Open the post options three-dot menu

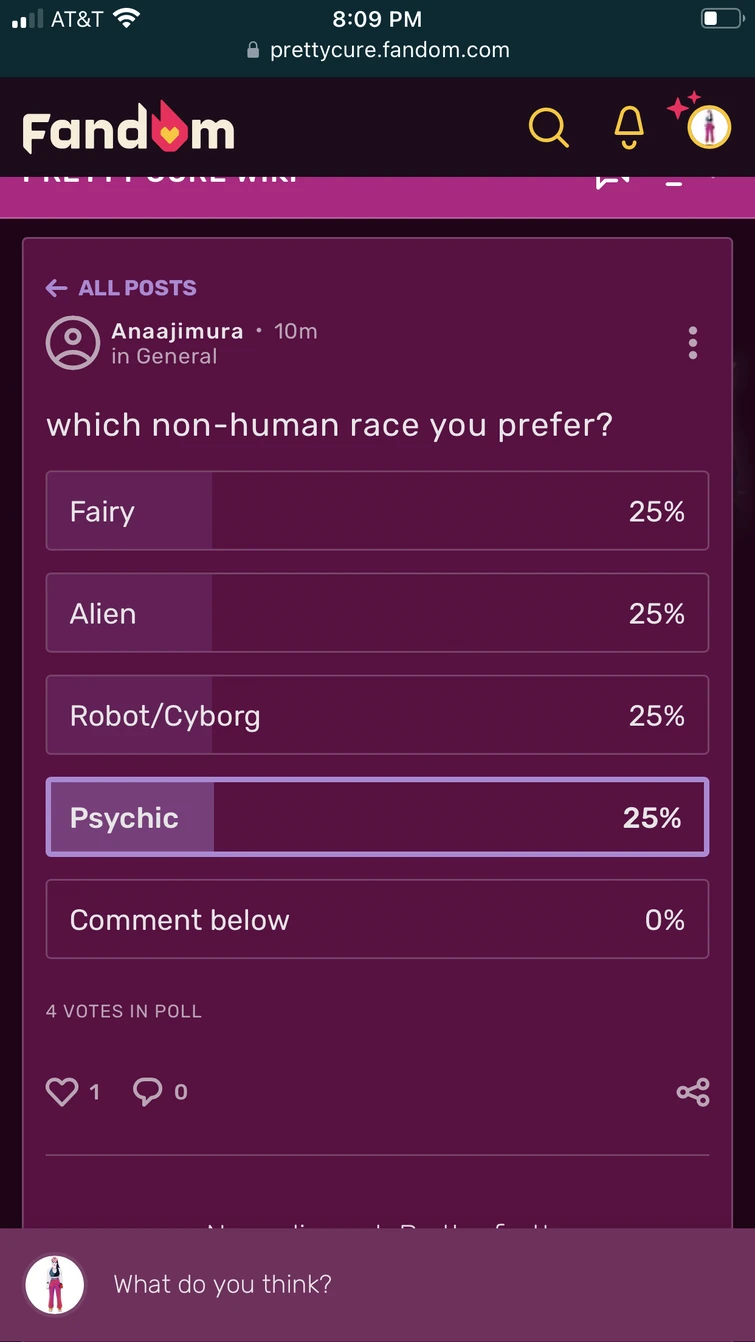(x=692, y=343)
